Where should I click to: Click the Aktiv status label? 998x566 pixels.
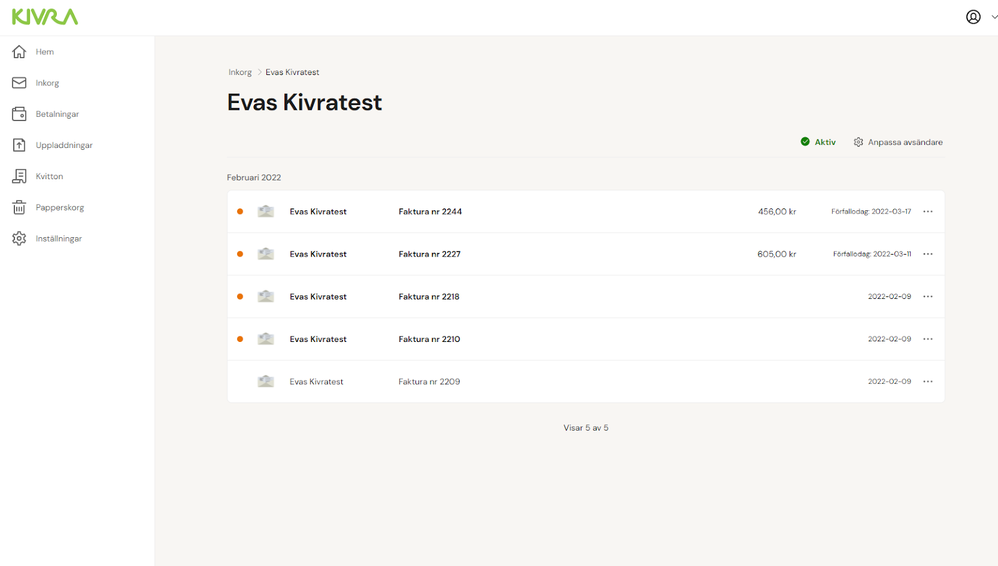tap(825, 142)
